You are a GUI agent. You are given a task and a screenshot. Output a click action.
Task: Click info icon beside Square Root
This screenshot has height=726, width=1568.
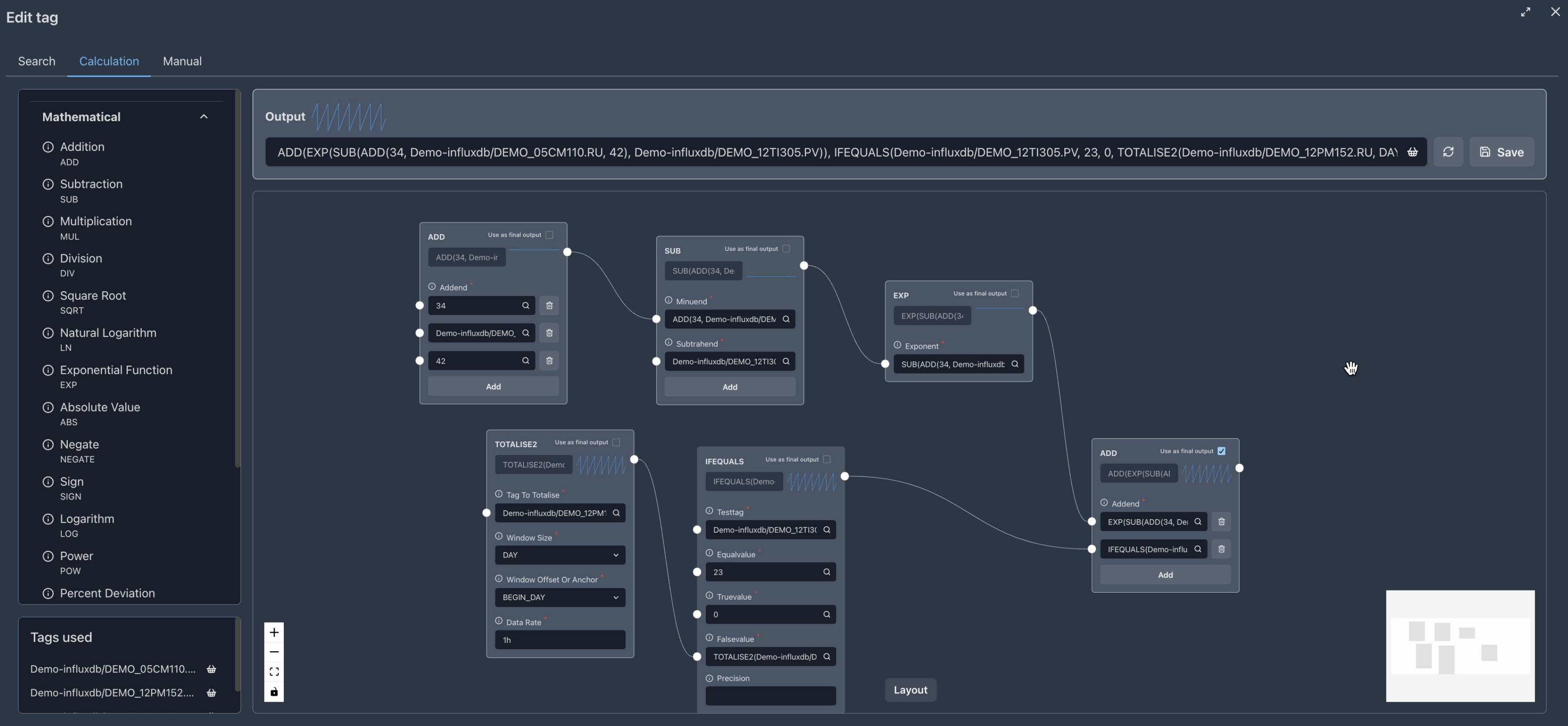coord(48,296)
